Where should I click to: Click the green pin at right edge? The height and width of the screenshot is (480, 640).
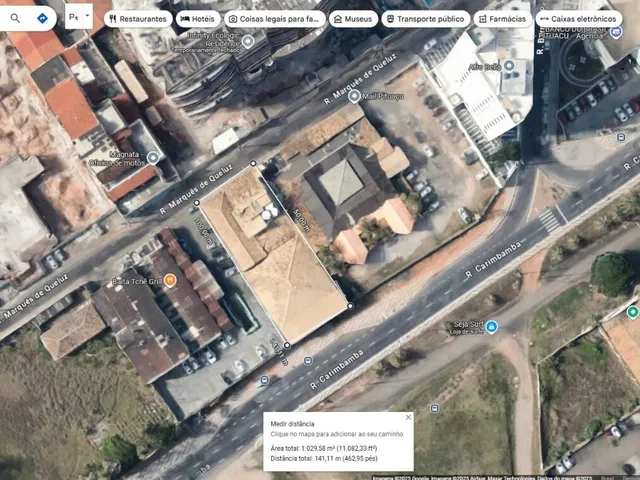click(633, 312)
